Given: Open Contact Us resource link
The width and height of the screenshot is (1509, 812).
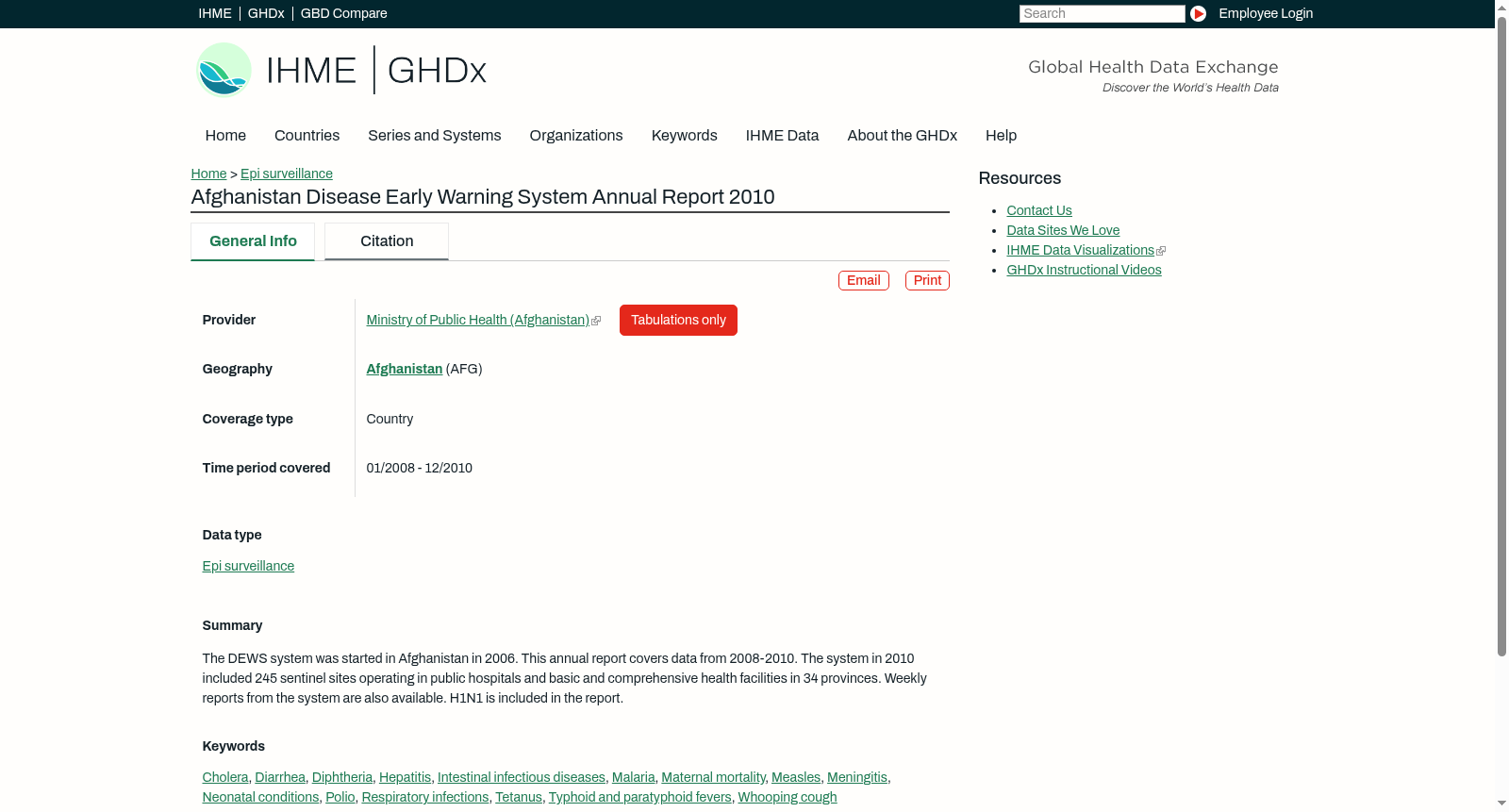Looking at the screenshot, I should click(1038, 210).
